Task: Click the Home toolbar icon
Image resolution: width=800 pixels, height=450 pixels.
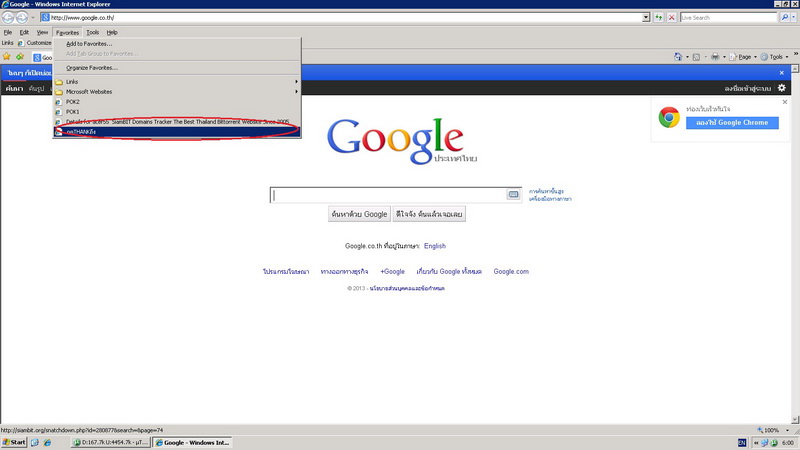Action: 678,57
